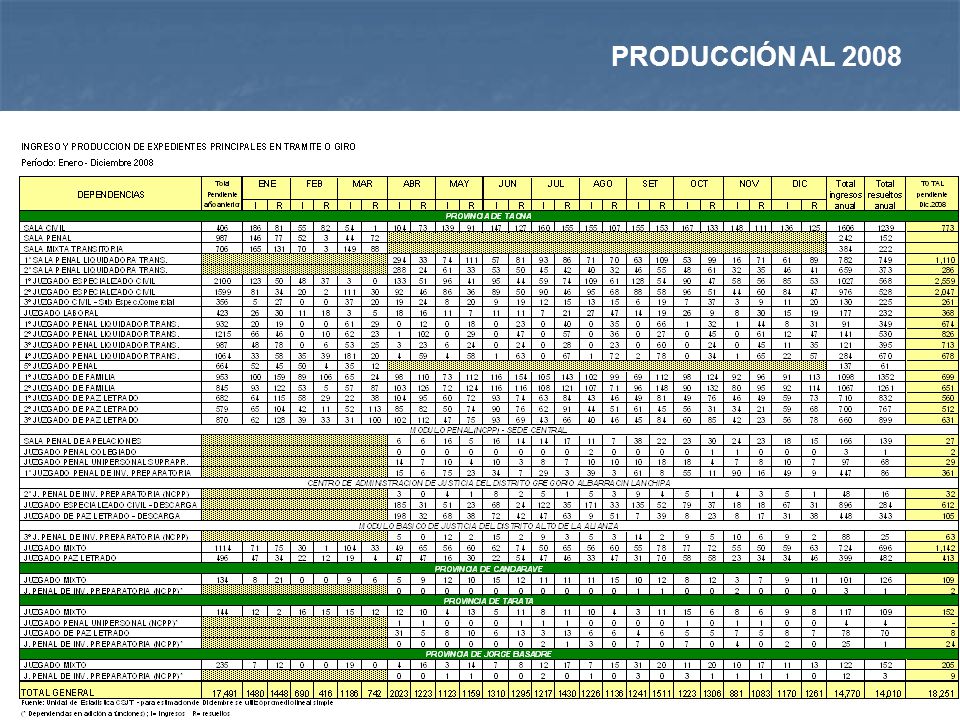Select "2° J. PENAL DE INV. PREPARATORIA (NCPP)" label
The width and height of the screenshot is (960, 720).
(107, 494)
